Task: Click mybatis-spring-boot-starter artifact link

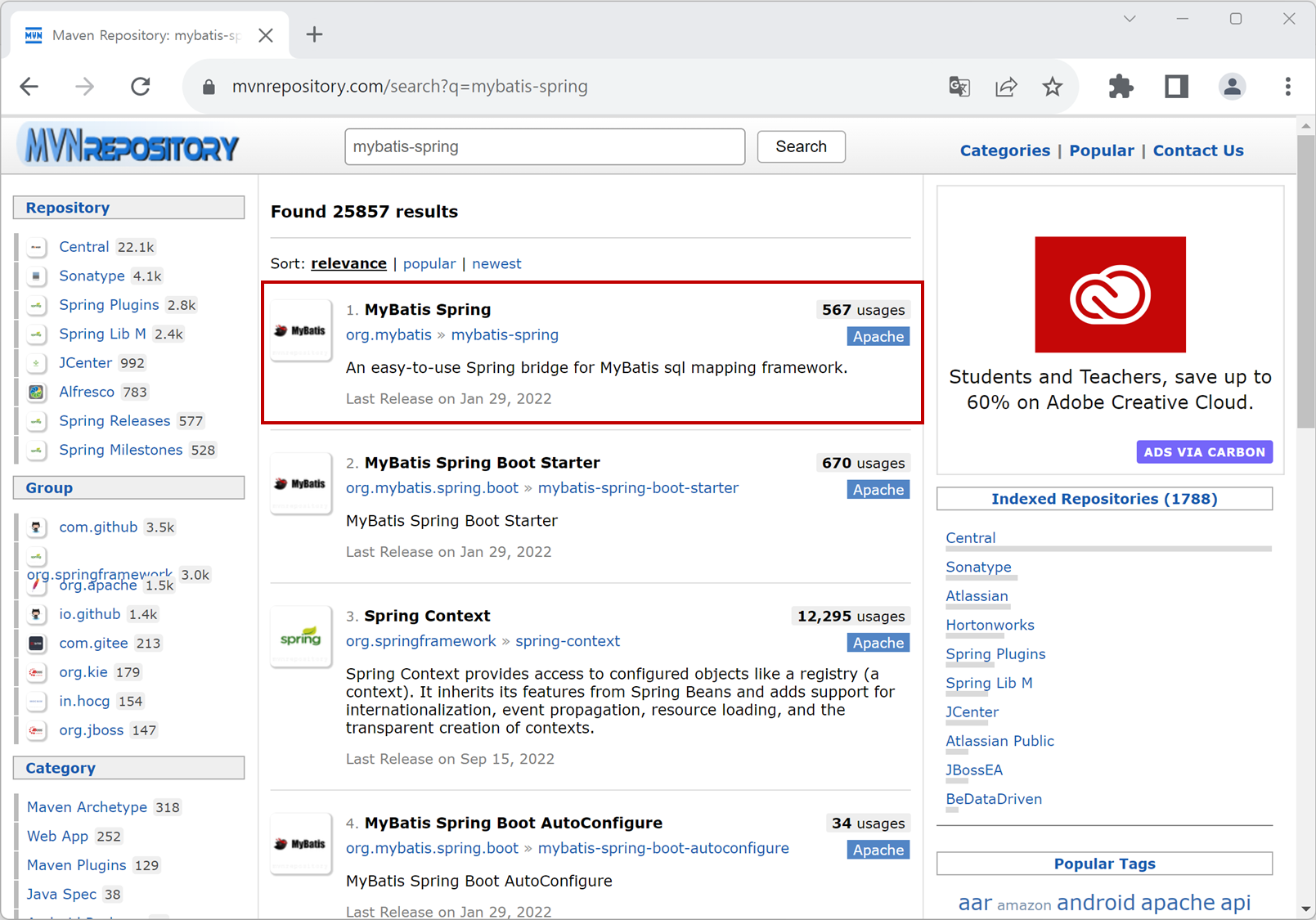Action: 638,487
